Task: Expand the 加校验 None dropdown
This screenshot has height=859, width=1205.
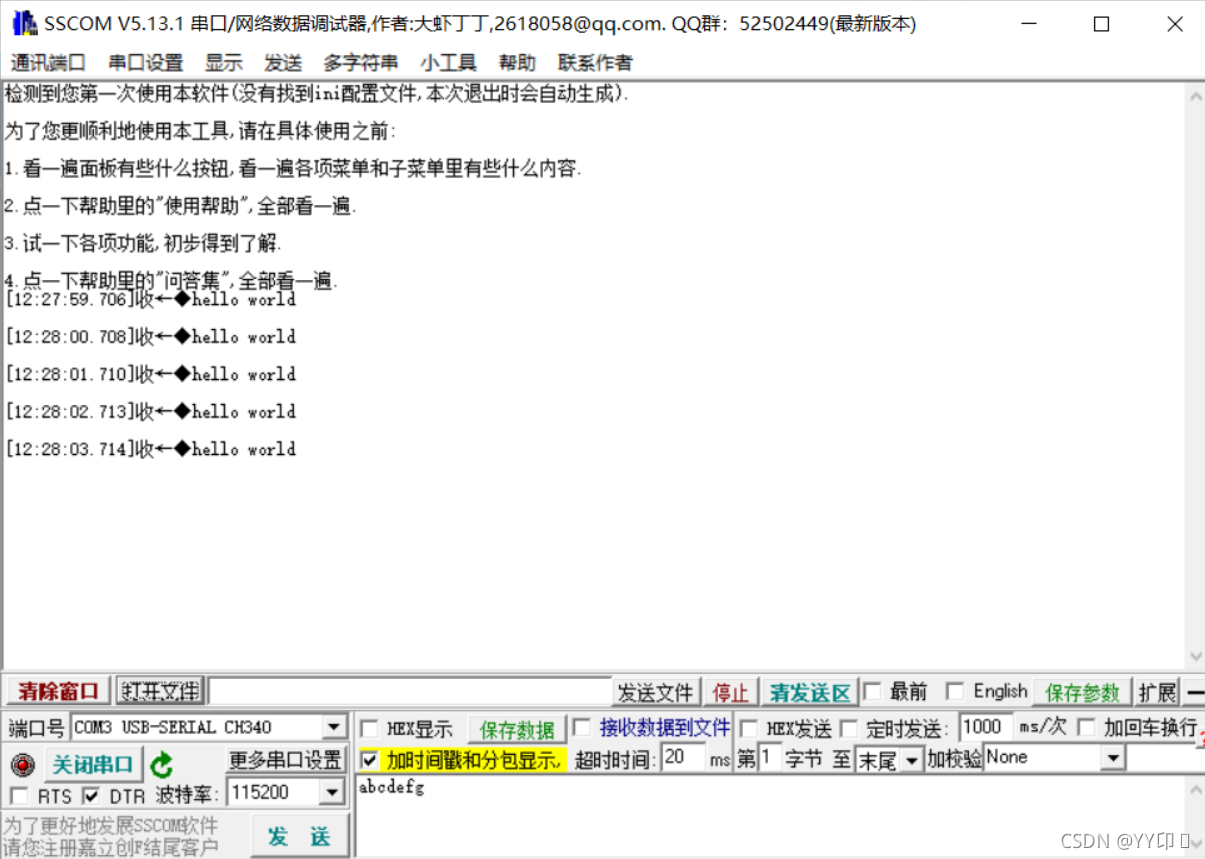Action: (1113, 759)
